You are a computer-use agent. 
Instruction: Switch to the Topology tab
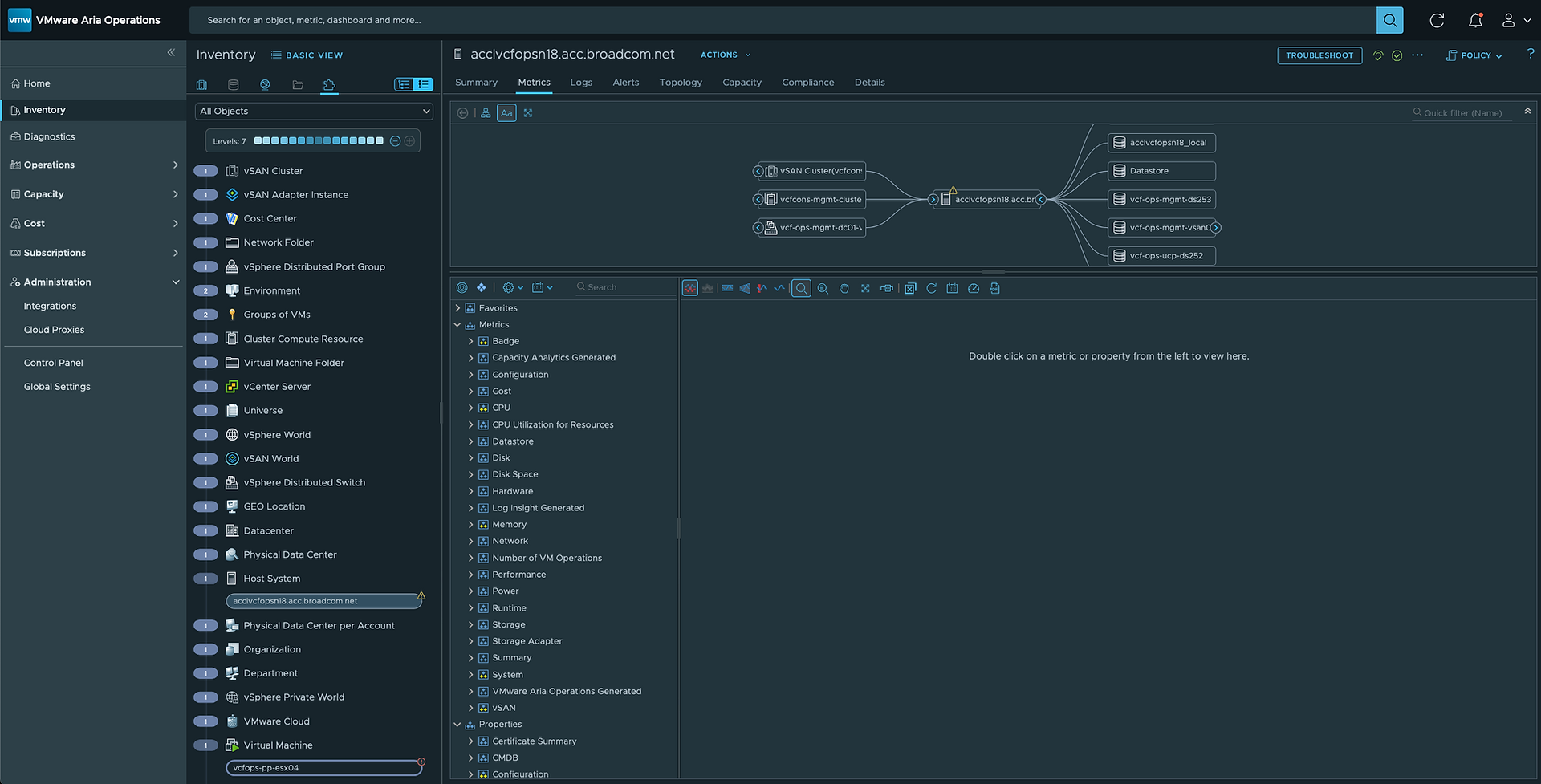click(681, 83)
